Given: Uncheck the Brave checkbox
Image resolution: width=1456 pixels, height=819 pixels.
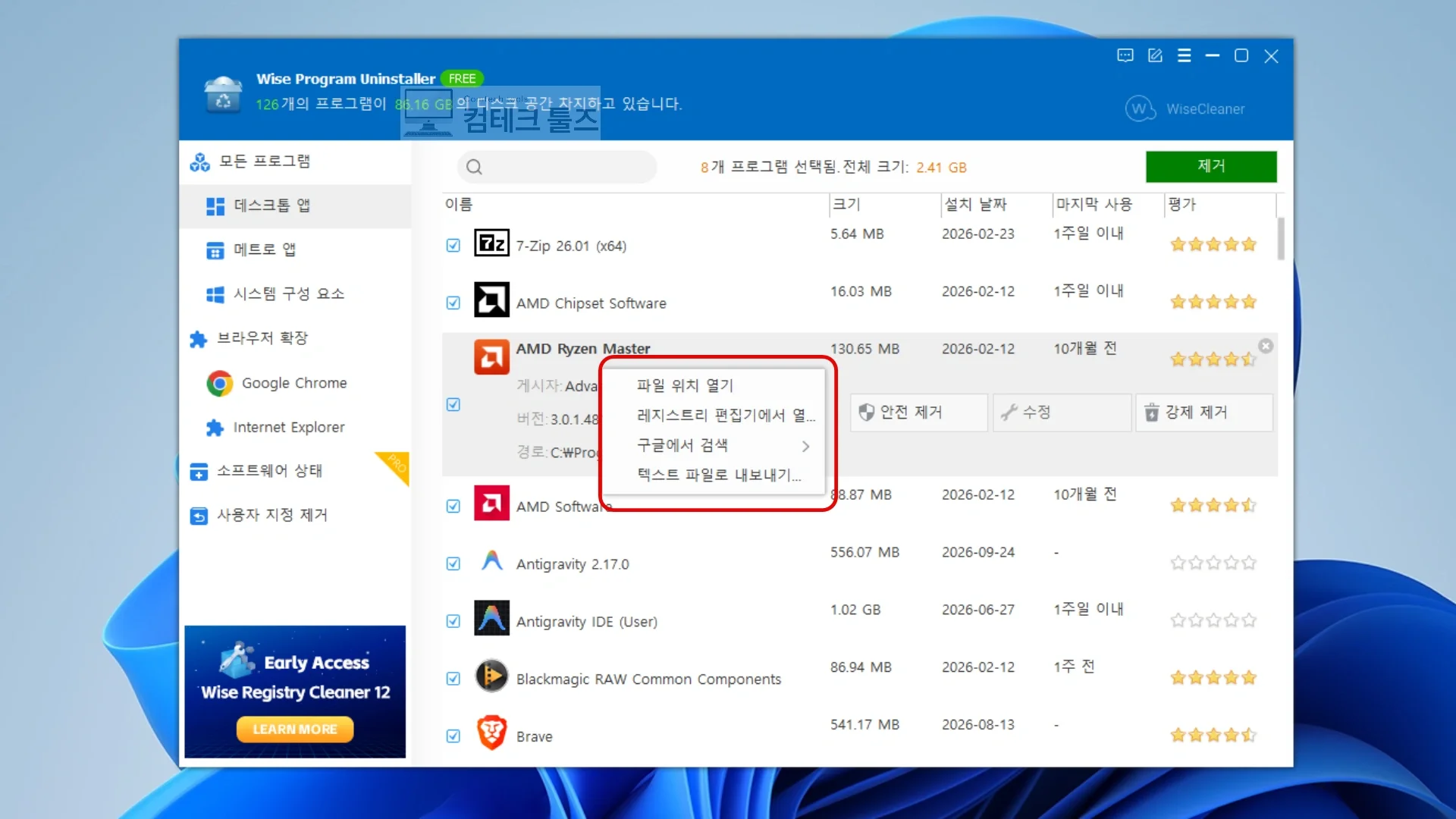Looking at the screenshot, I should 453,736.
